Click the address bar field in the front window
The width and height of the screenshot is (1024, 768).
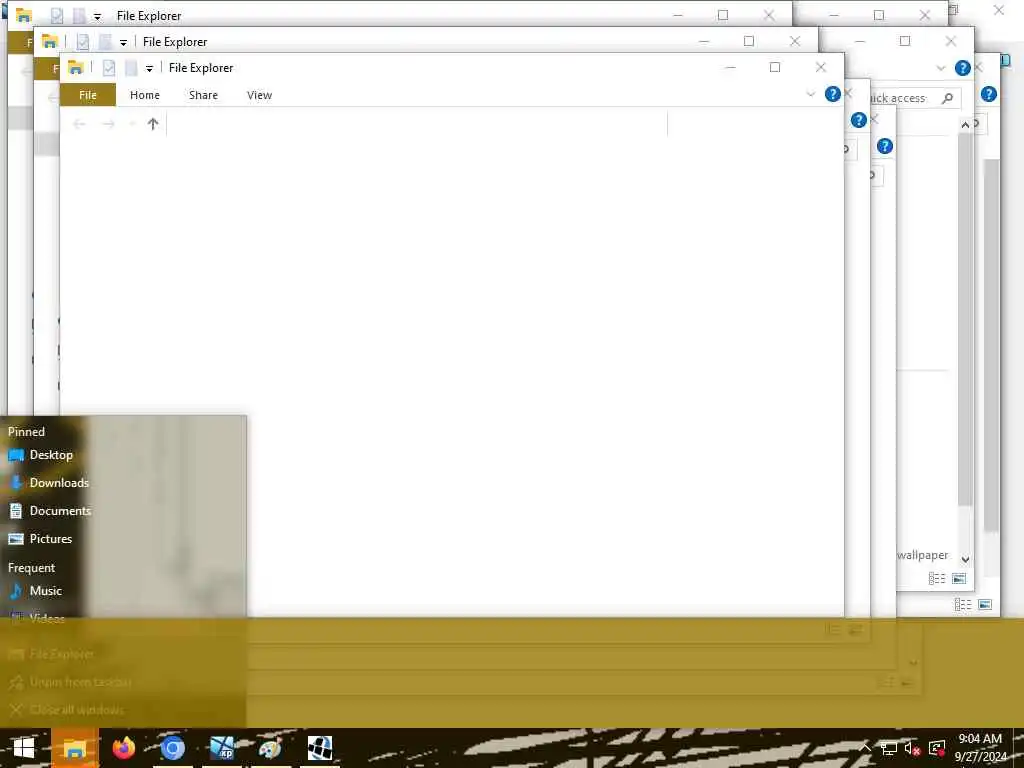pyautogui.click(x=417, y=123)
